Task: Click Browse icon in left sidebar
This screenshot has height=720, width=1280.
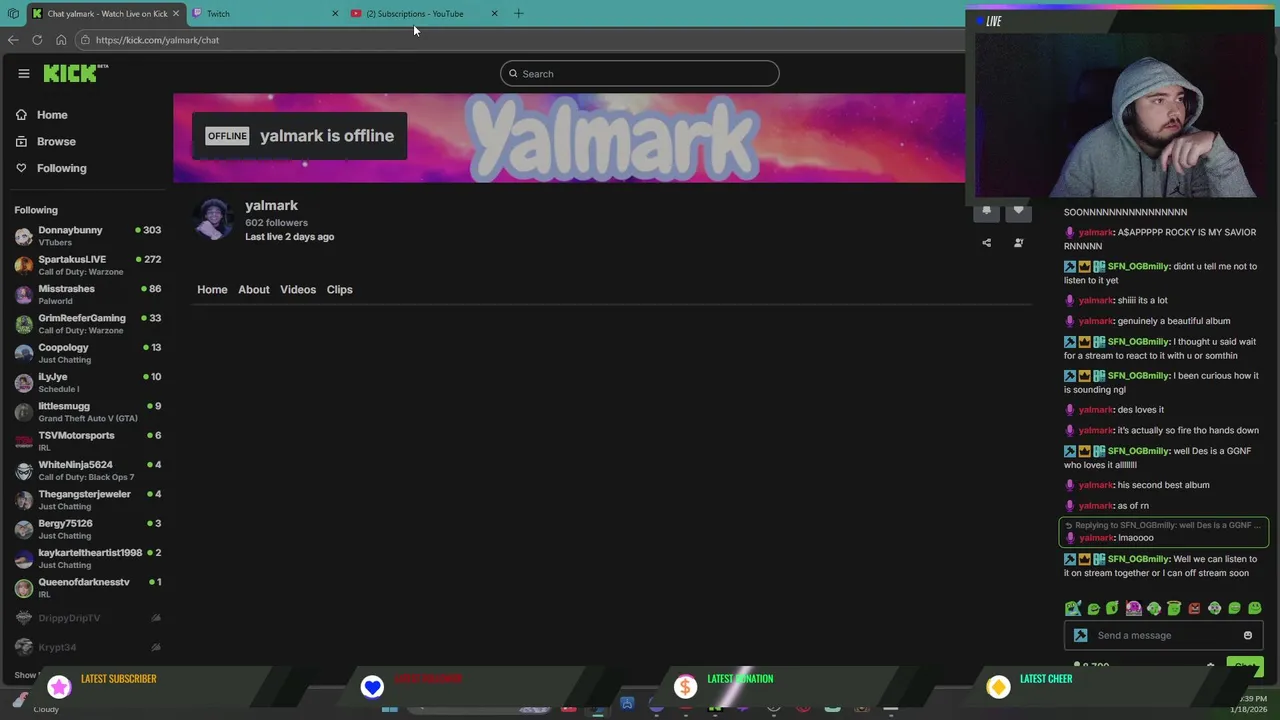Action: click(x=21, y=141)
